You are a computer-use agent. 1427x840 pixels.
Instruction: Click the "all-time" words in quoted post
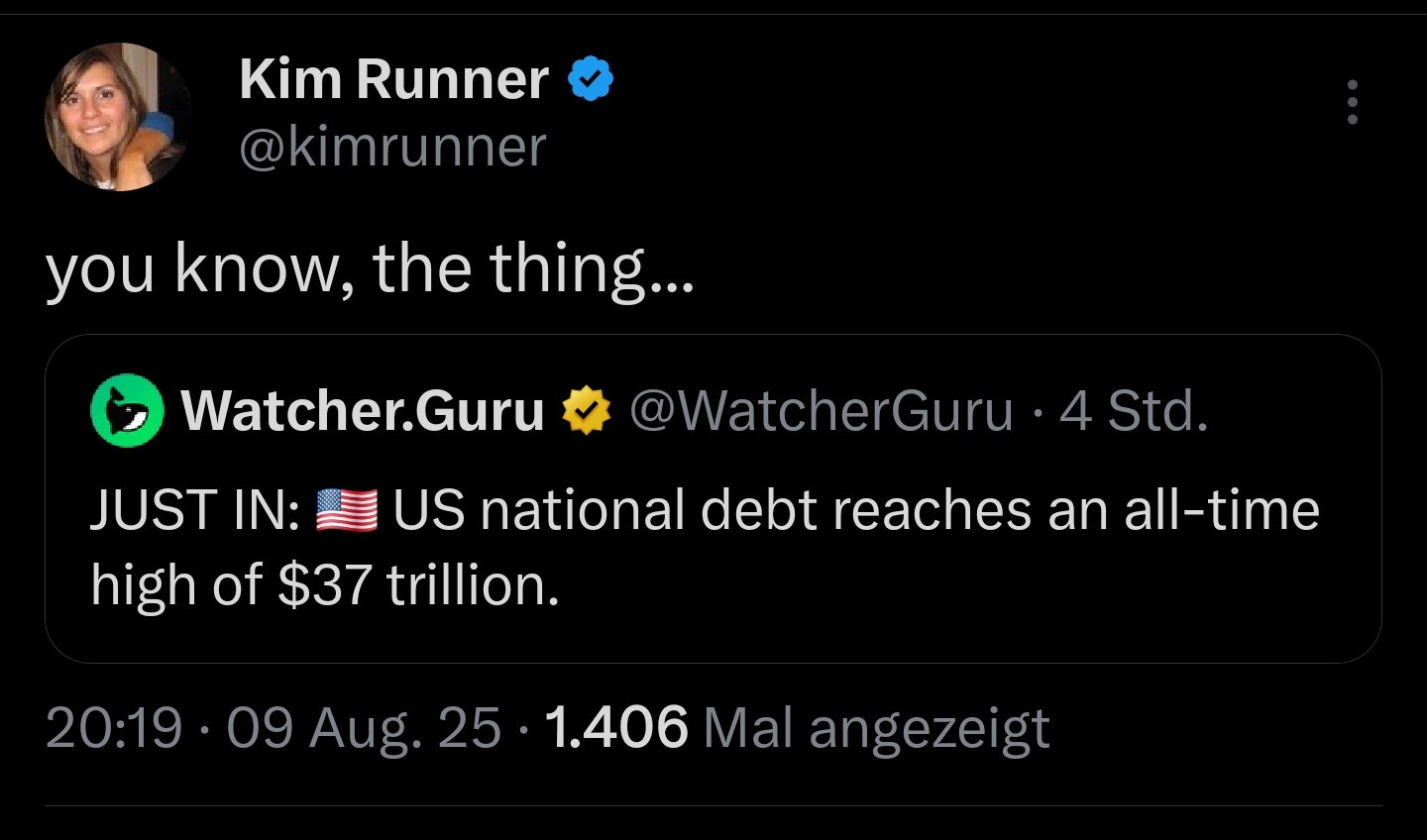pos(1221,511)
